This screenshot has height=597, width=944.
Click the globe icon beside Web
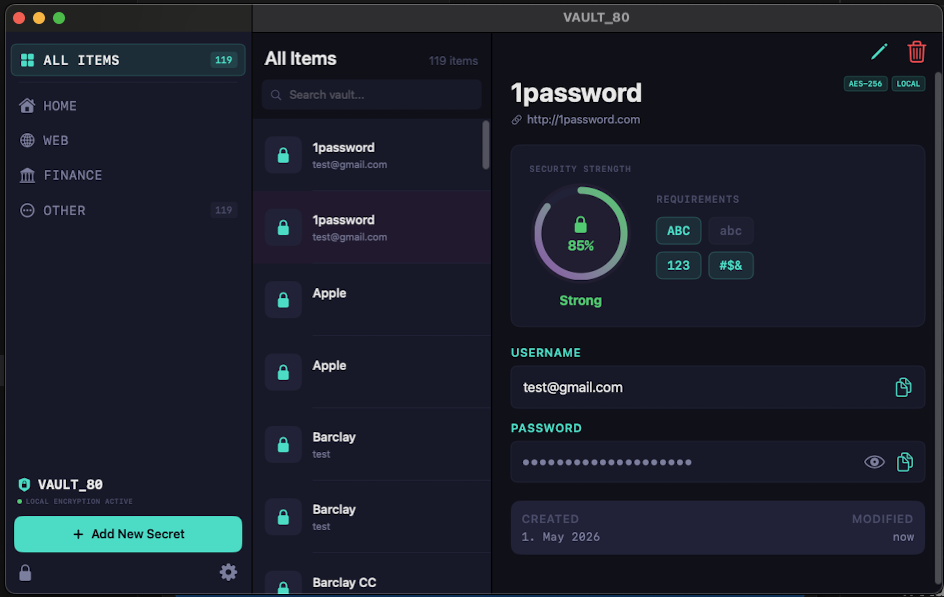27,141
